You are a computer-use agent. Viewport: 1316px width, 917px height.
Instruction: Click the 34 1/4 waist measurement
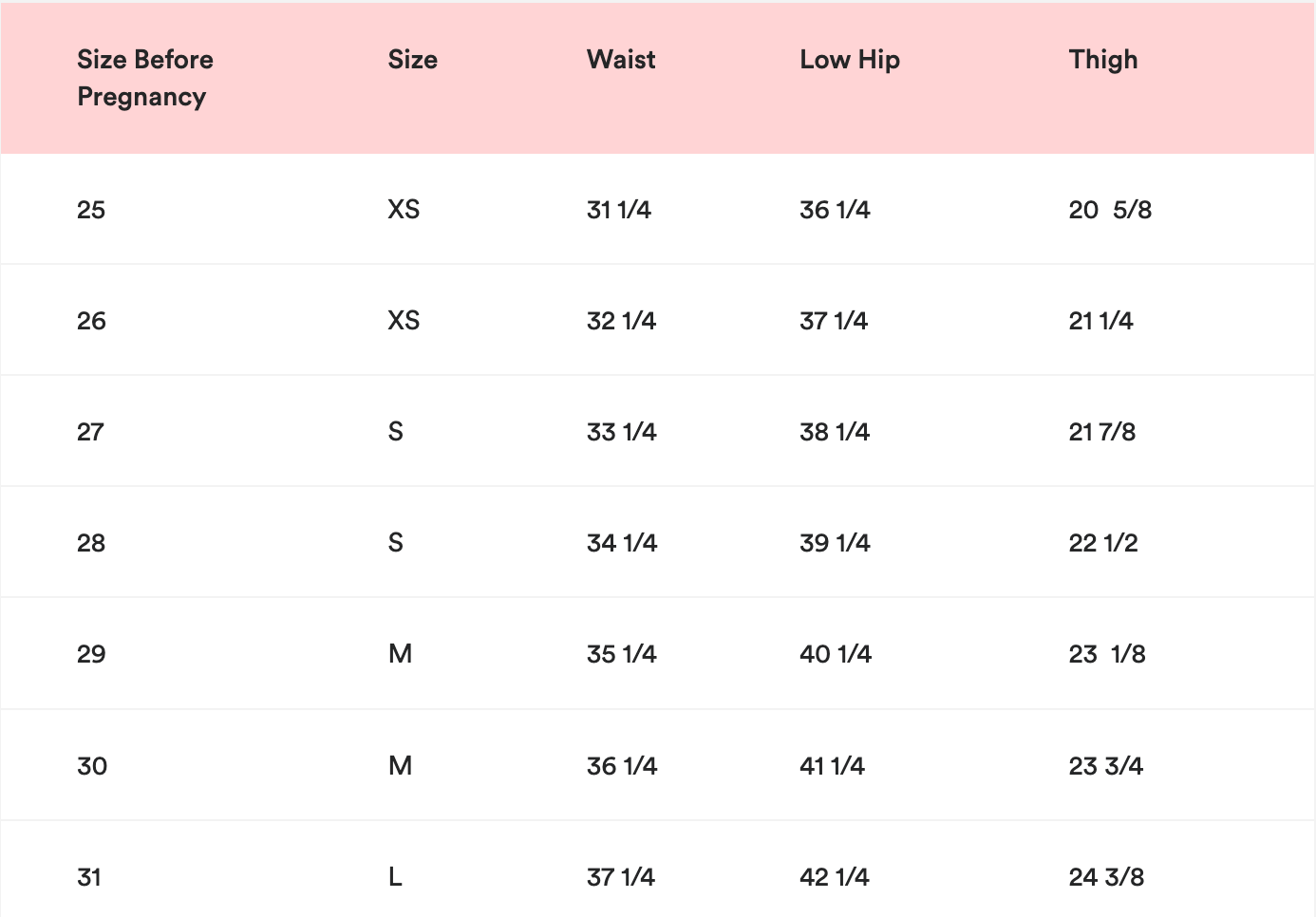tap(622, 543)
